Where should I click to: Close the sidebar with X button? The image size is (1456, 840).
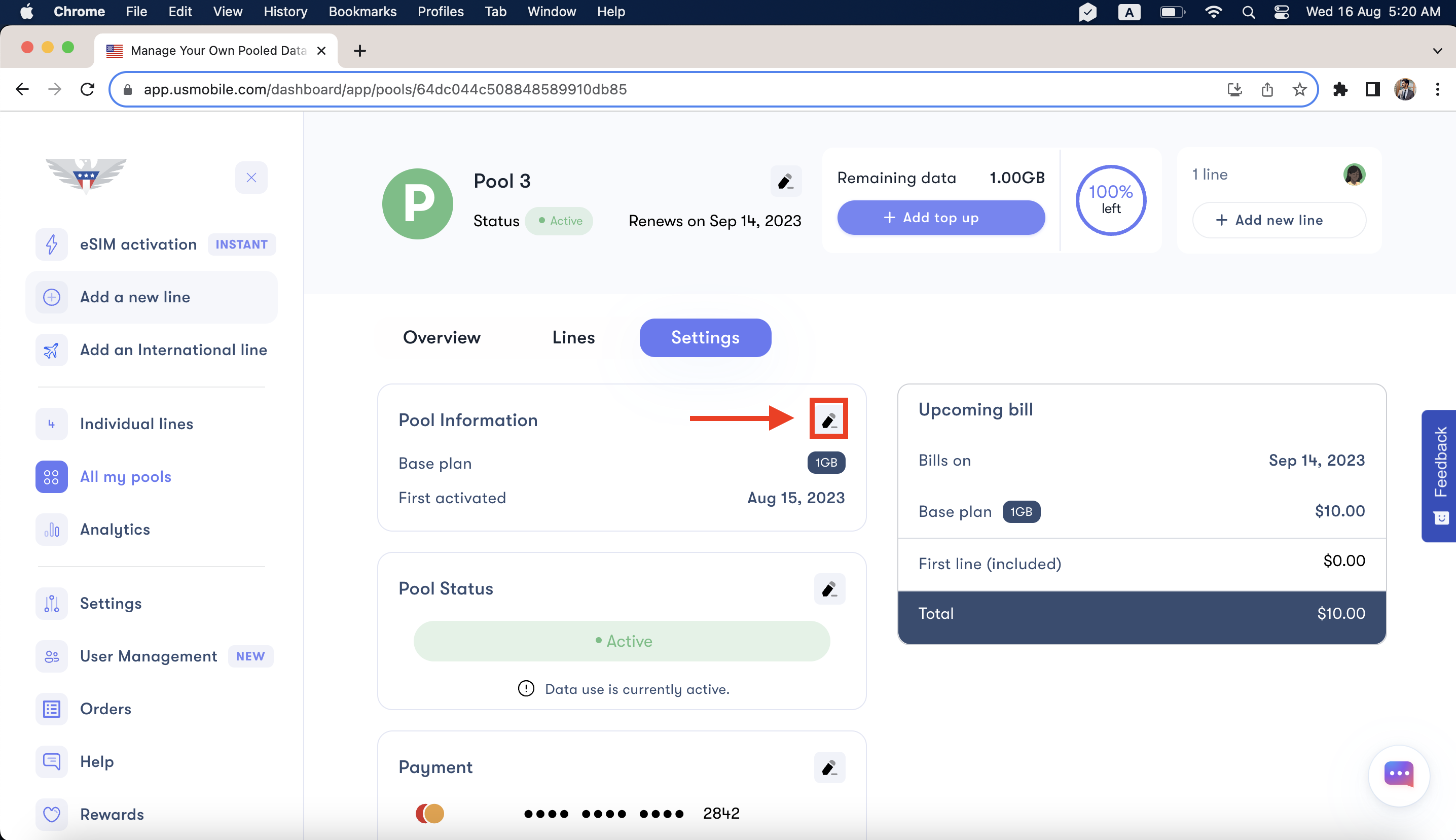point(251,178)
